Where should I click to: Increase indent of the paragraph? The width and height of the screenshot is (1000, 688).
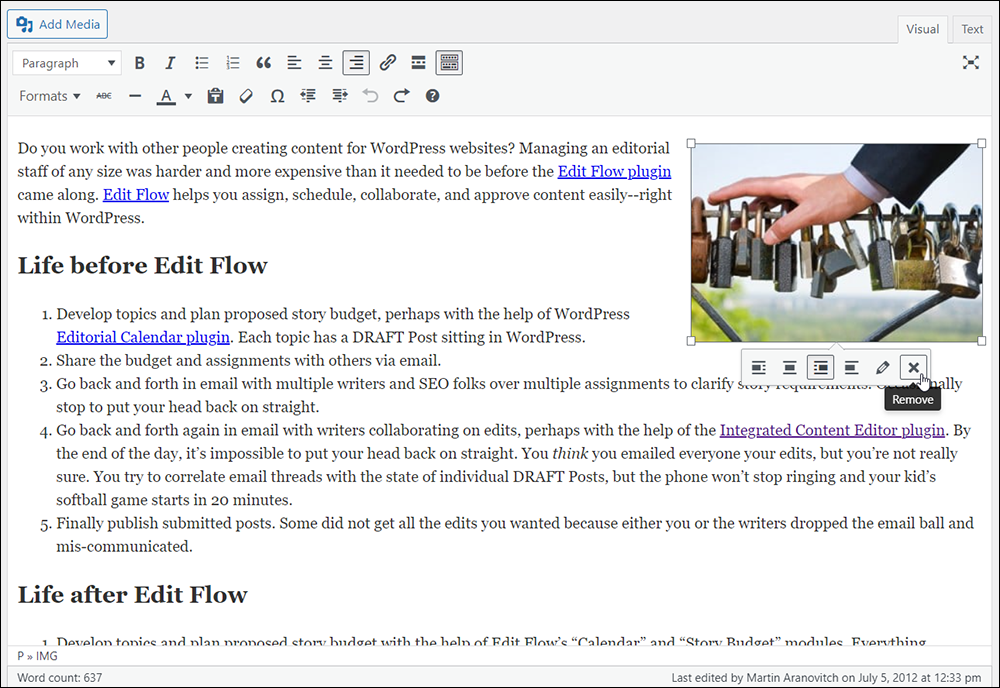[x=339, y=96]
